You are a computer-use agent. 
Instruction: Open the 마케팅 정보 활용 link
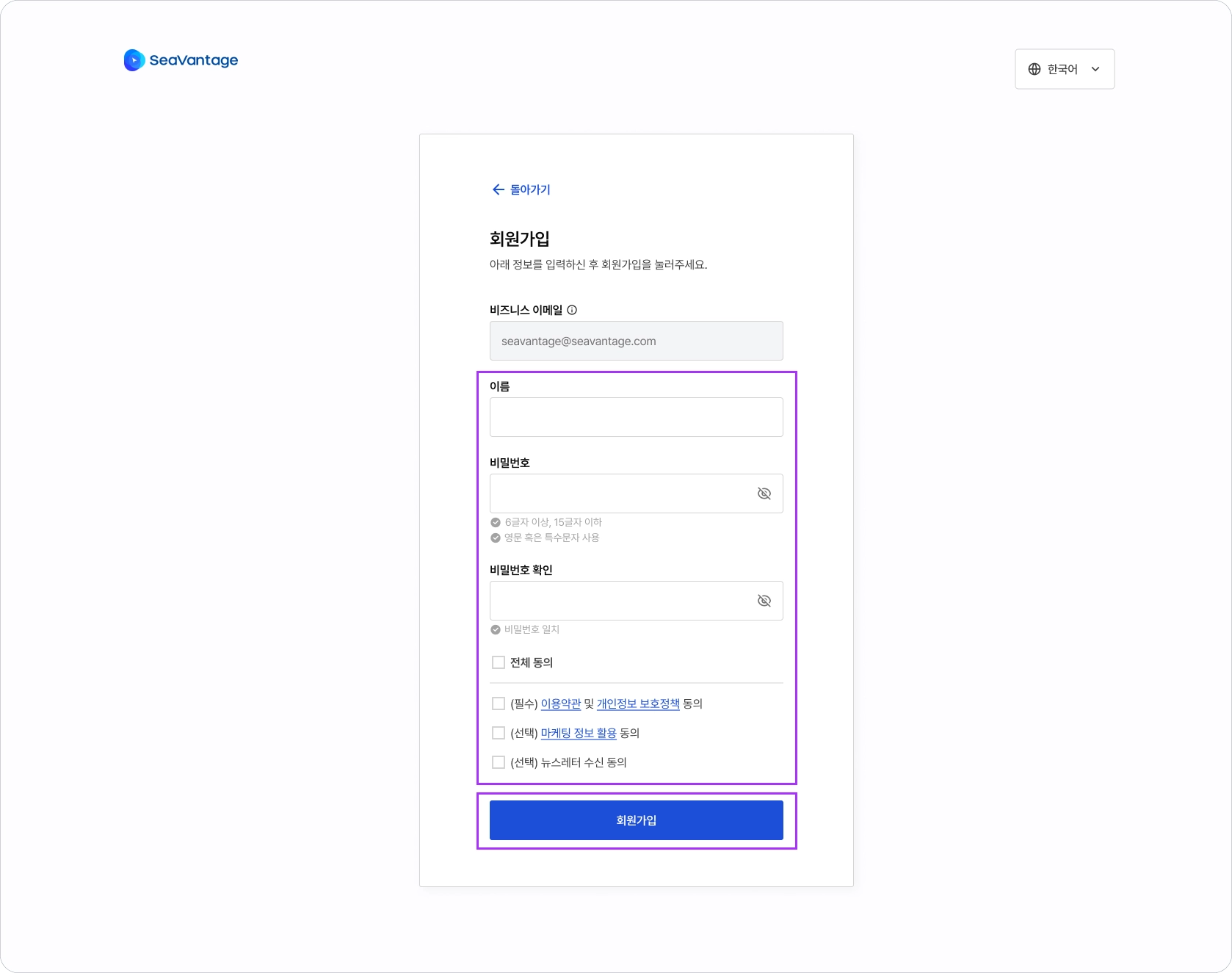click(x=579, y=733)
